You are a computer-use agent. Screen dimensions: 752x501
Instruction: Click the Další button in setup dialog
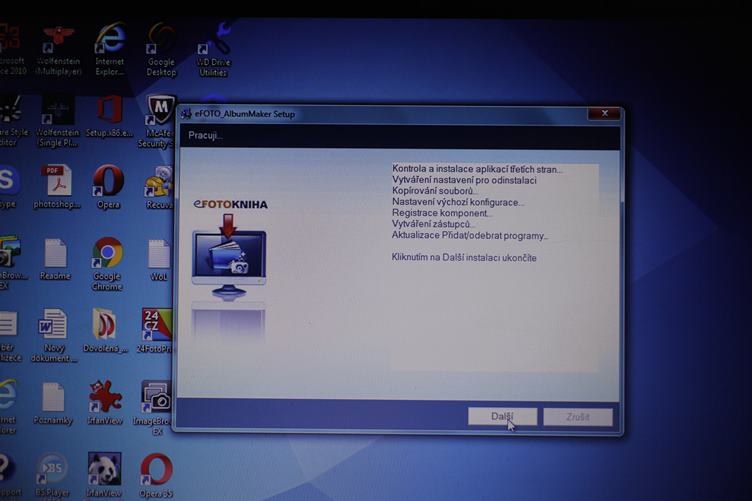click(x=502, y=416)
